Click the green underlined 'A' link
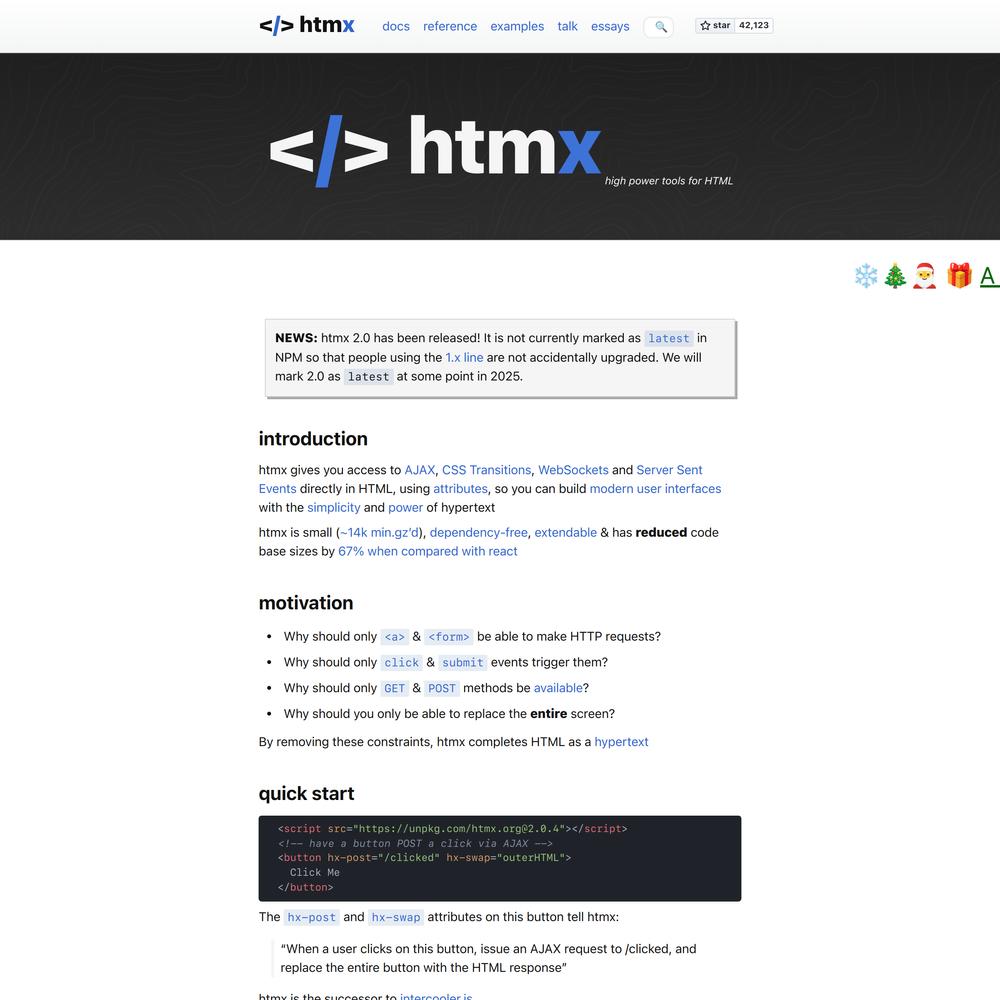The height and width of the screenshot is (1000, 1000). [989, 276]
